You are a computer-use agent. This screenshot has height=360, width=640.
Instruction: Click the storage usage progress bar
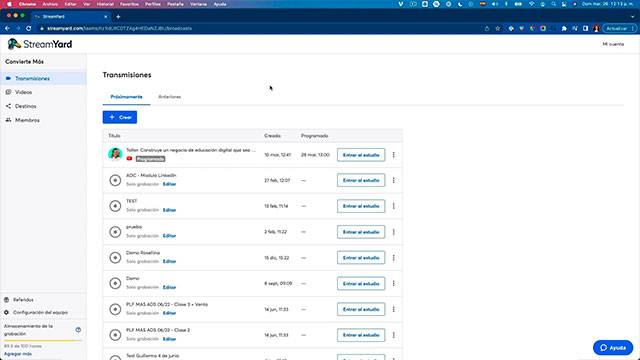(x=43, y=340)
